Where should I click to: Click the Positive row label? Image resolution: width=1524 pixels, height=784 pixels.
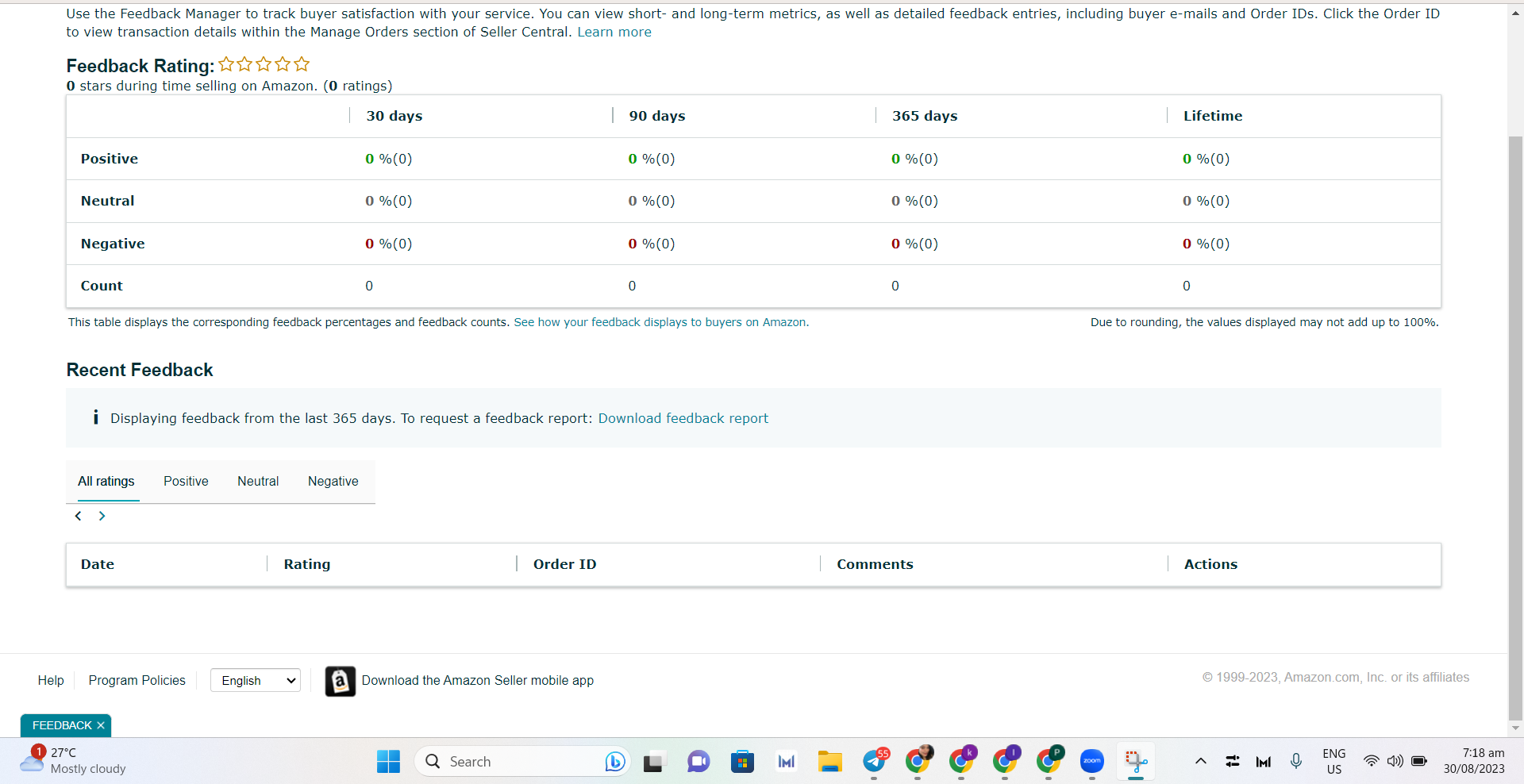coord(110,159)
